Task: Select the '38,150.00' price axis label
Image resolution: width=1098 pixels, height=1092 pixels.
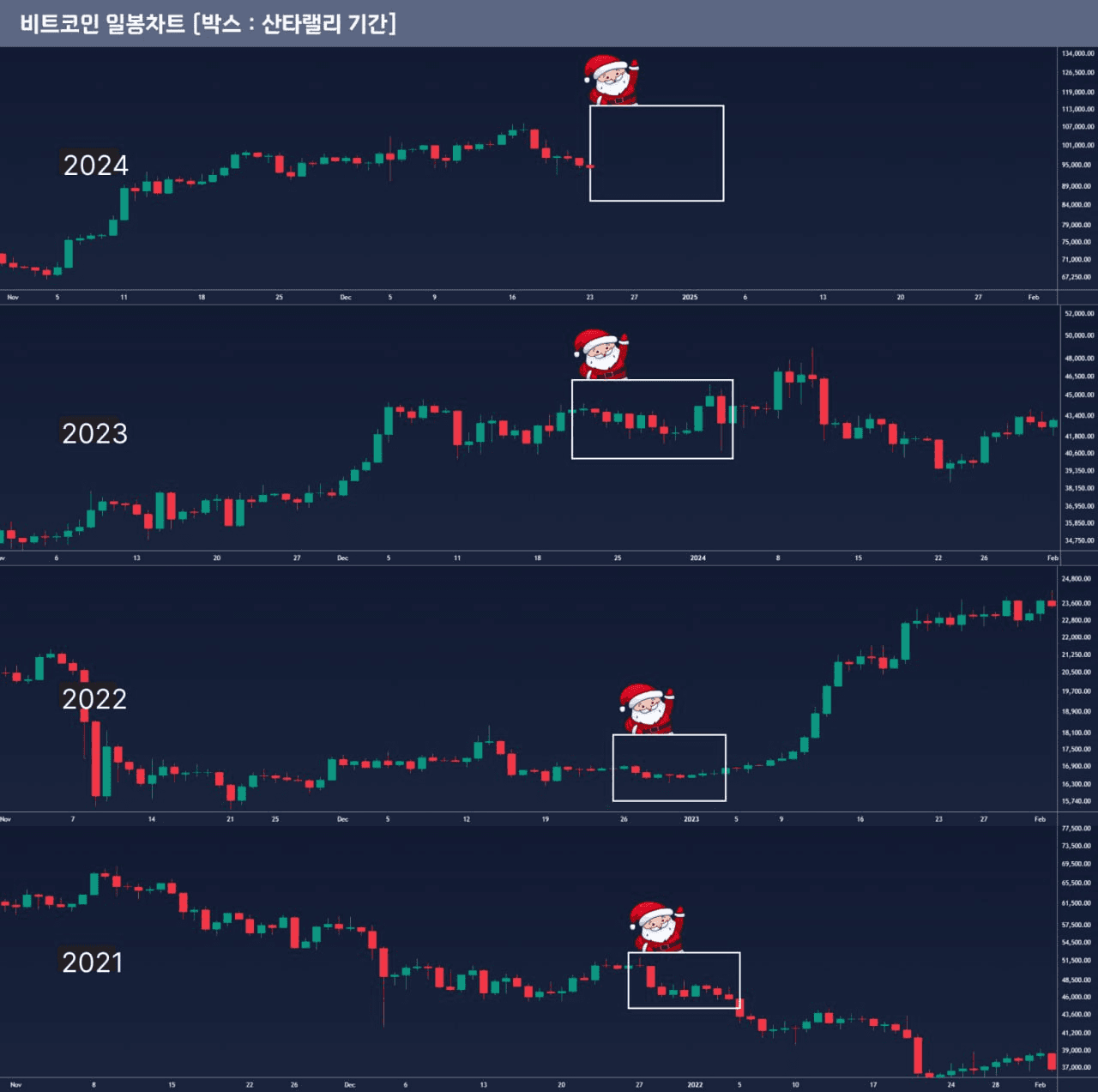Action: point(1079,488)
